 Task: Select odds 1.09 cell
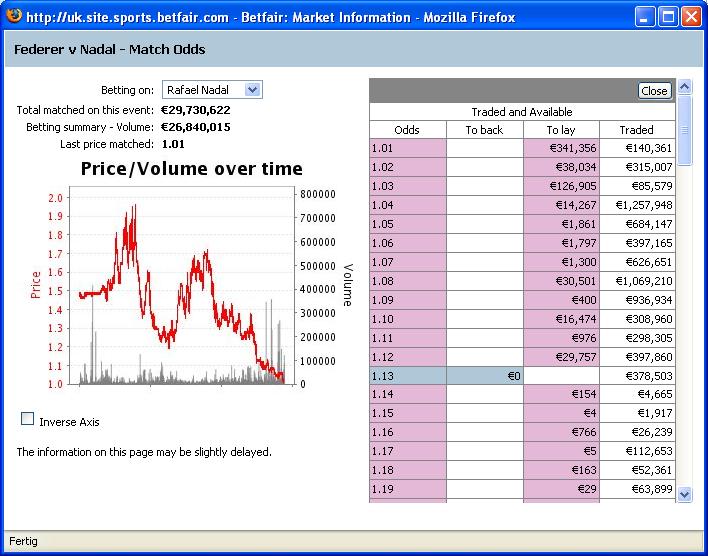(x=408, y=300)
